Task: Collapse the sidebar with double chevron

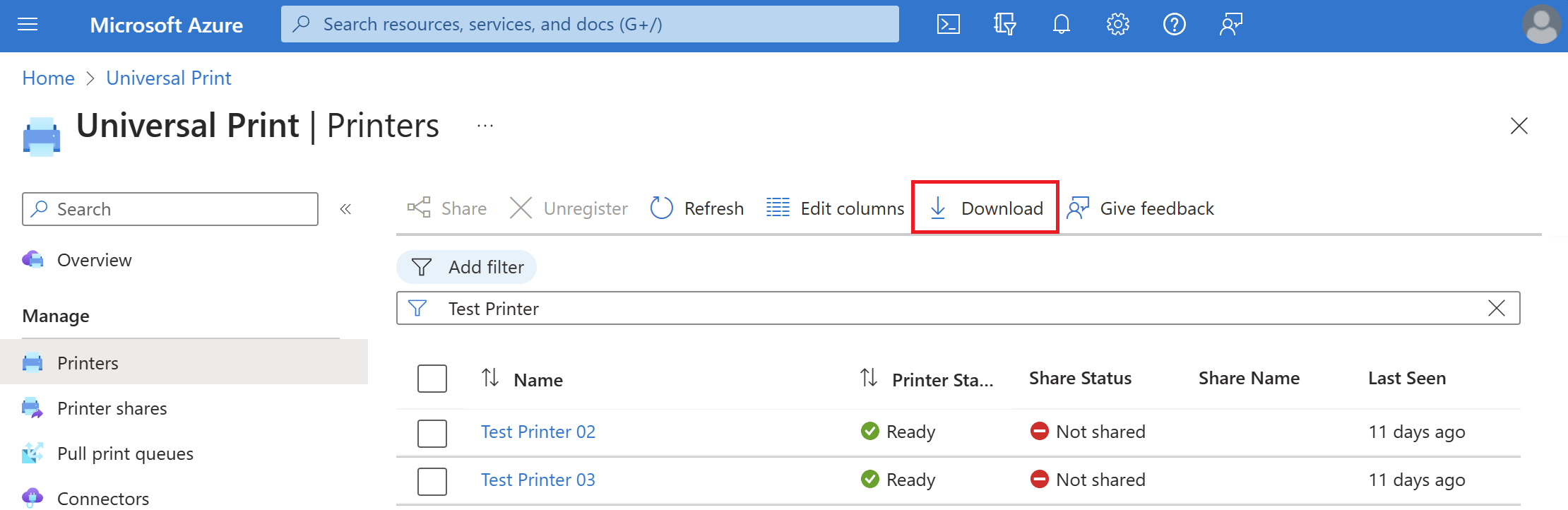Action: point(345,209)
